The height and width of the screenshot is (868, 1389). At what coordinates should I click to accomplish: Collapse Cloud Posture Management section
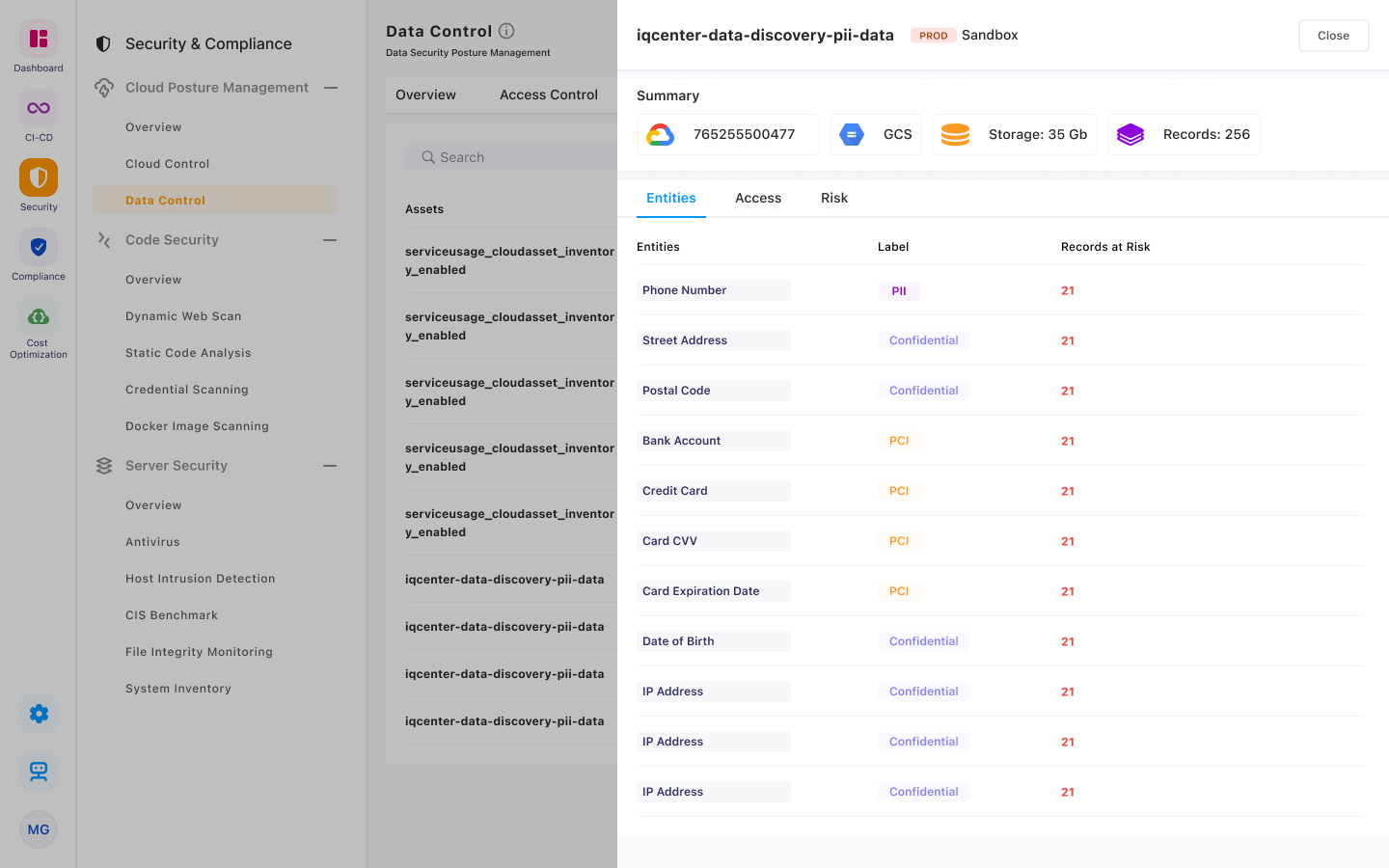point(331,88)
